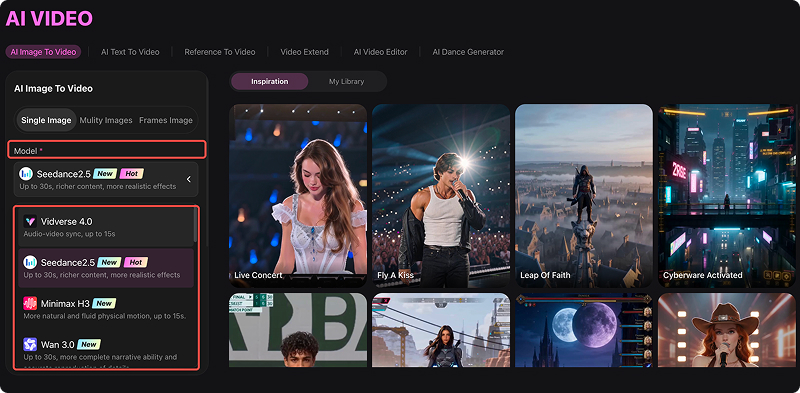The height and width of the screenshot is (393, 800).
Task: Open the AI Video Editor tab
Action: click(x=381, y=52)
